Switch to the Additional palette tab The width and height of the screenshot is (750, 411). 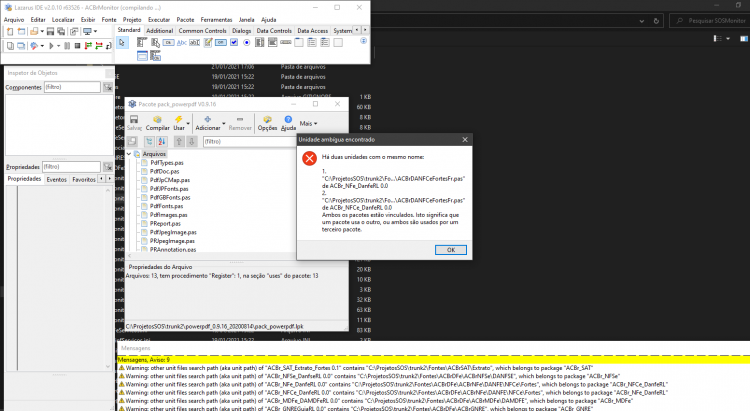coord(159,31)
